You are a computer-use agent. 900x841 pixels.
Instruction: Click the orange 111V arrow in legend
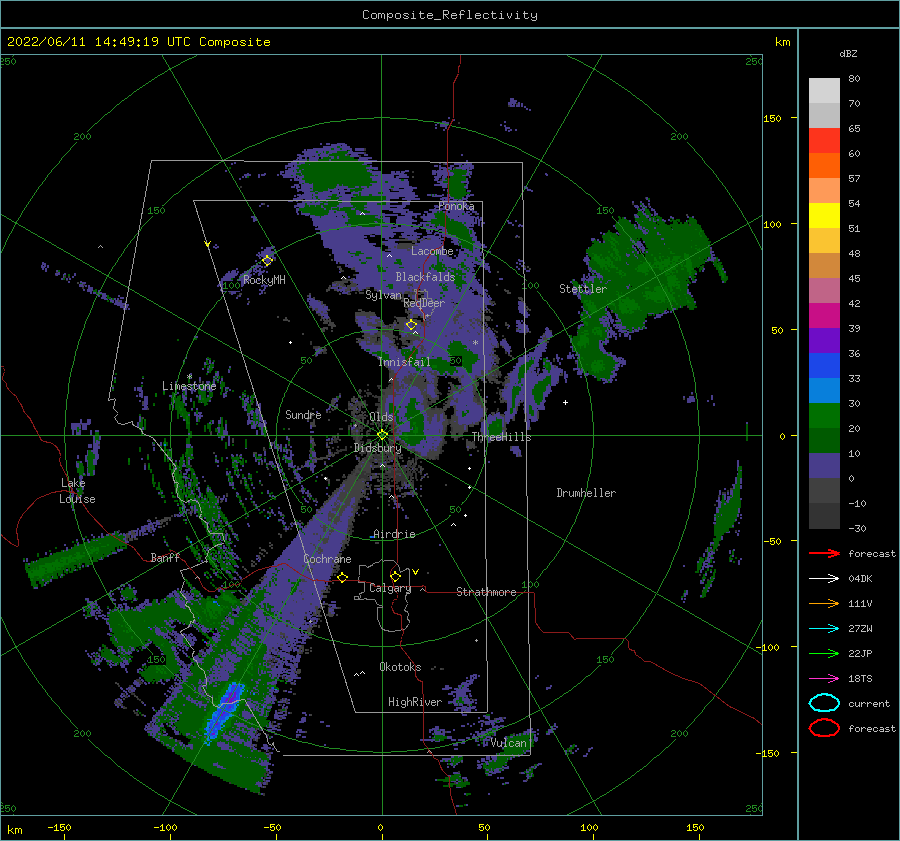pyautogui.click(x=824, y=603)
